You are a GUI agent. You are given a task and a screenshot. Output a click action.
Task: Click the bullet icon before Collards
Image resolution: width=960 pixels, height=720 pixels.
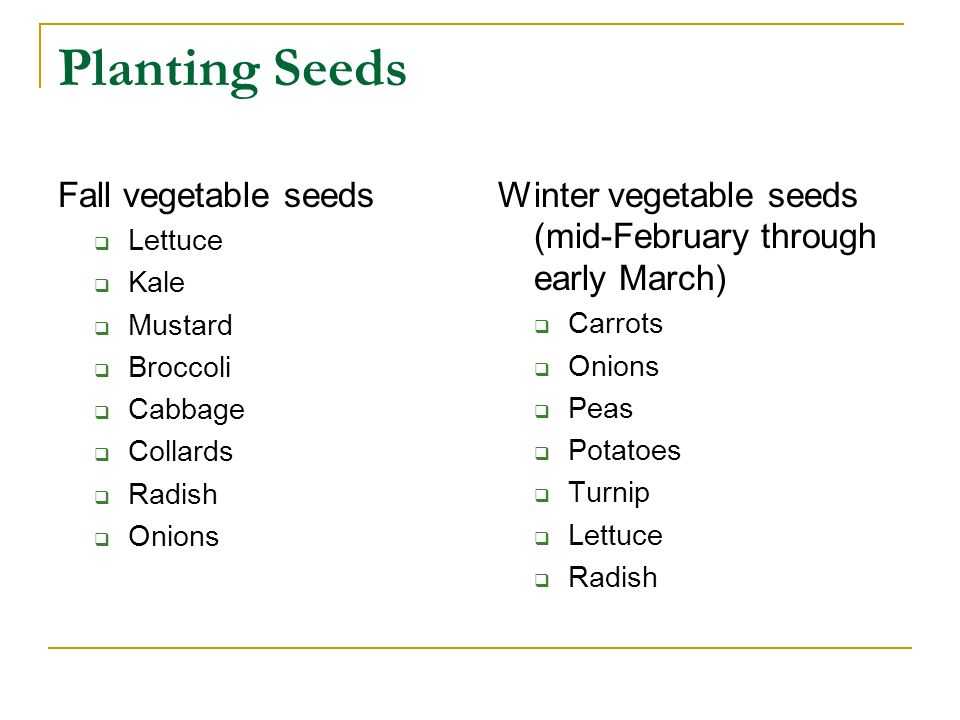(x=102, y=454)
